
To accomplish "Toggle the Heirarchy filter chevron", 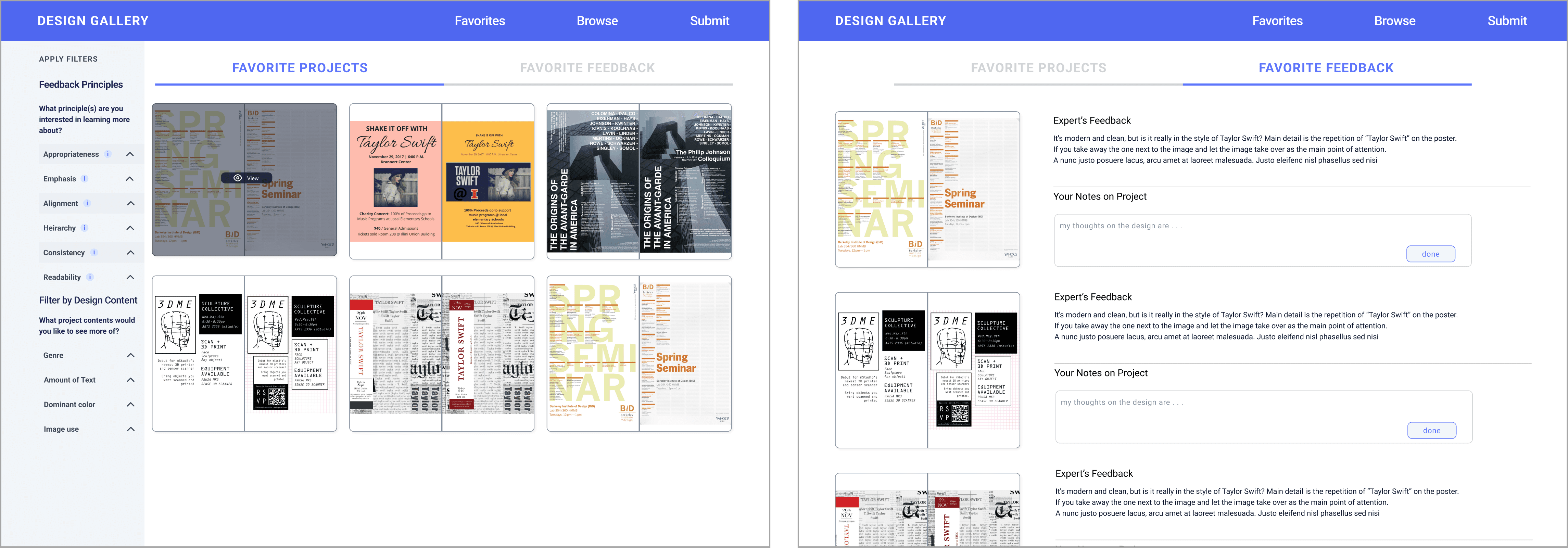I will point(130,228).
